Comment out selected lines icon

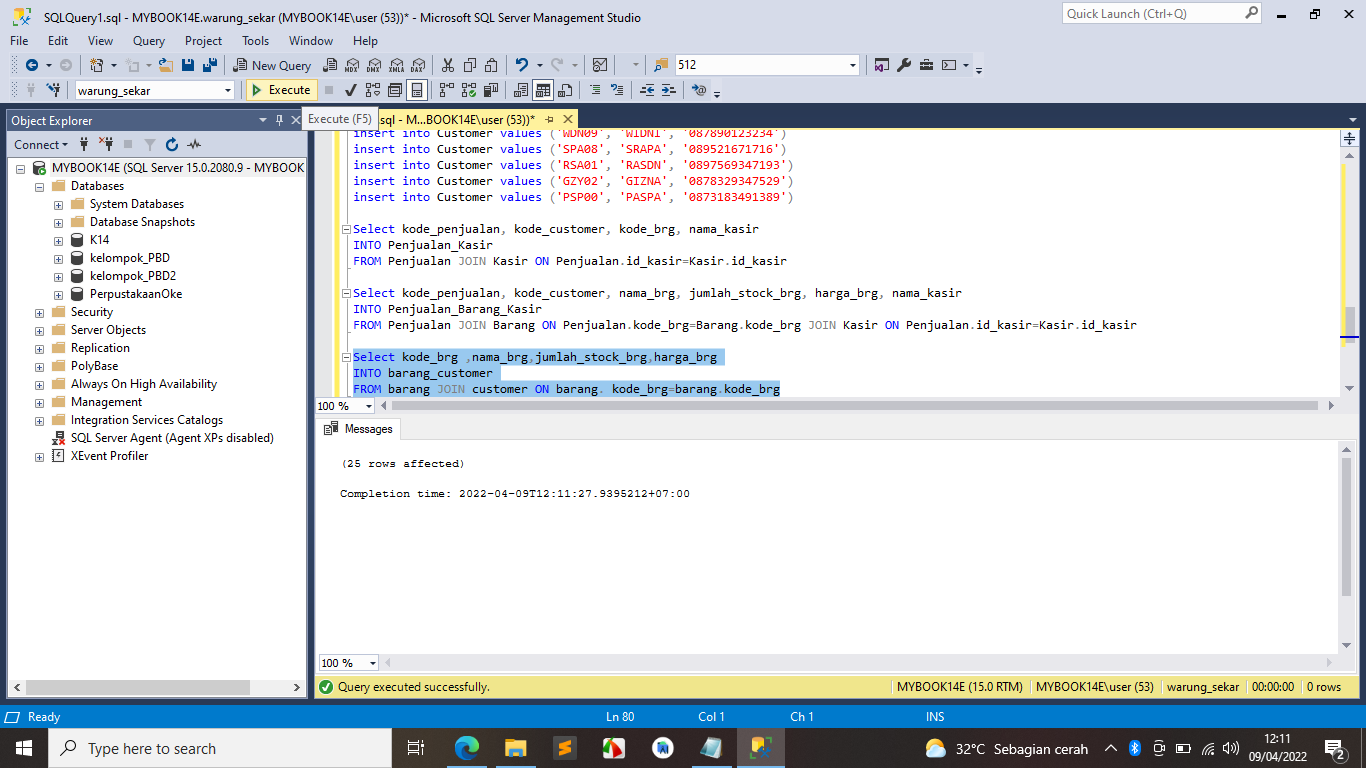tap(596, 90)
